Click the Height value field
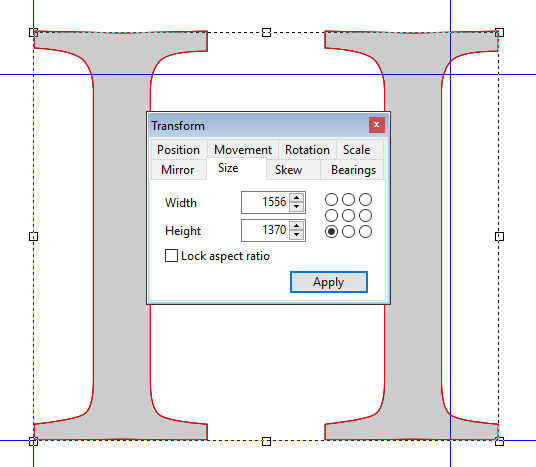536x467 pixels. 265,230
